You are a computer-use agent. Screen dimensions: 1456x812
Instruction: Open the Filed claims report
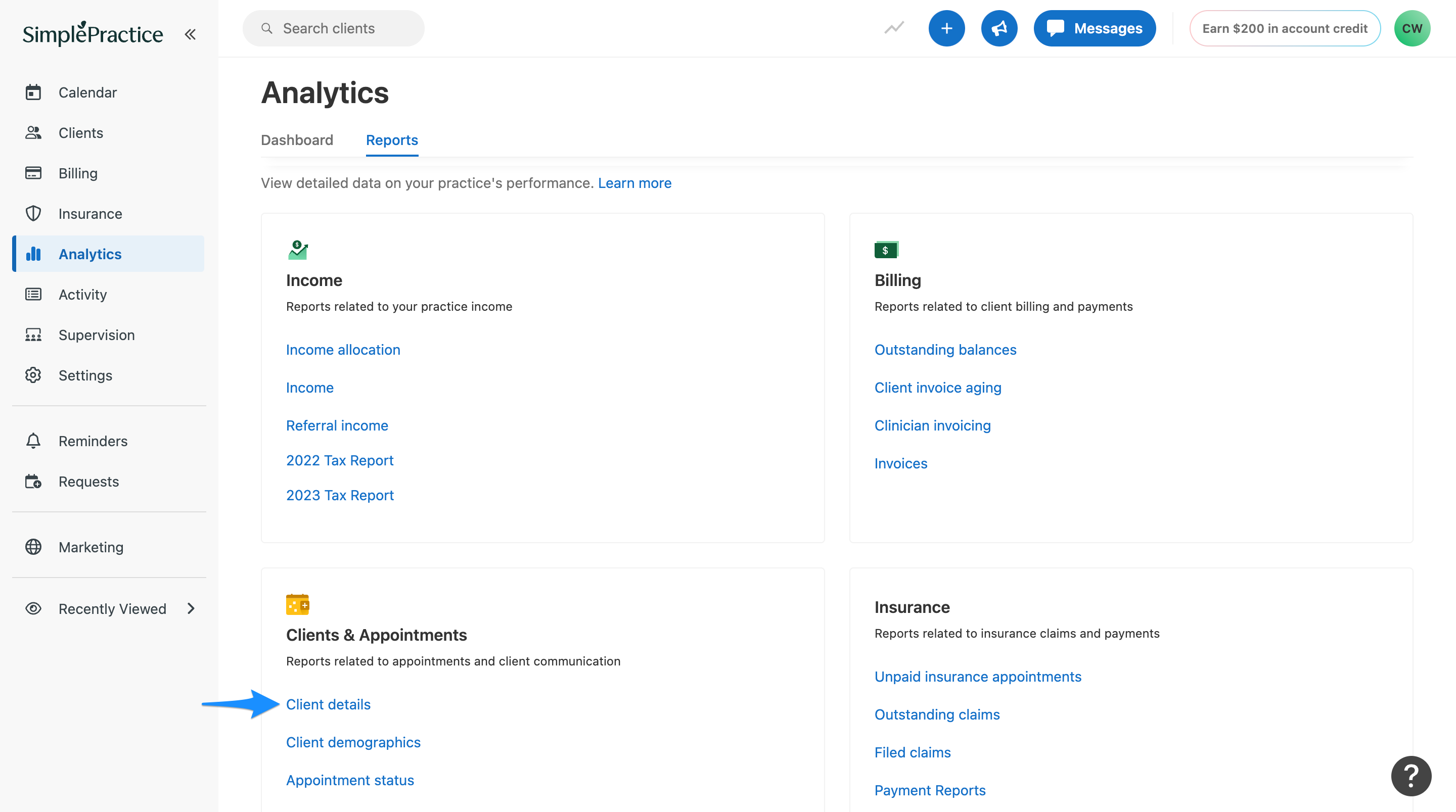pyautogui.click(x=912, y=753)
